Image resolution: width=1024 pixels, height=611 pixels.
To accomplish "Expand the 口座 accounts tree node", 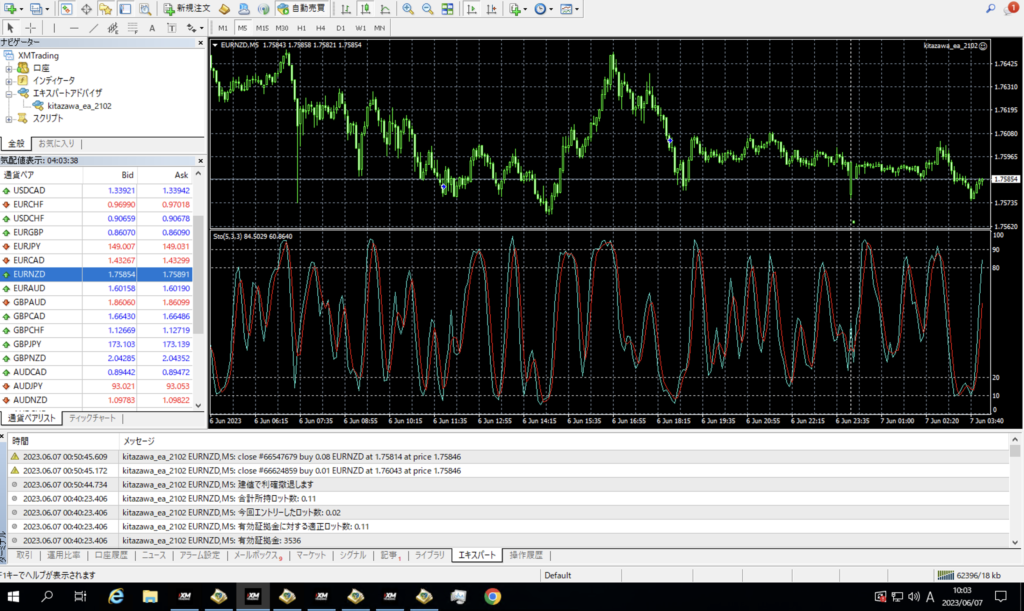I will (9, 67).
